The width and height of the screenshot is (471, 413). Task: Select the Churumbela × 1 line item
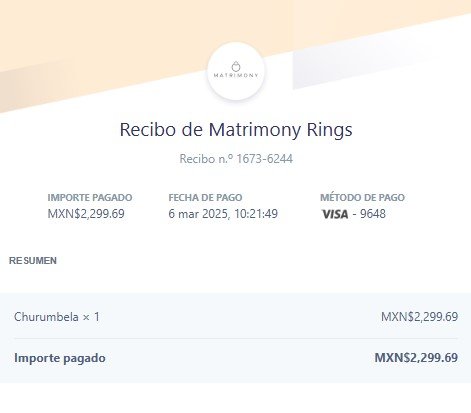(57, 317)
